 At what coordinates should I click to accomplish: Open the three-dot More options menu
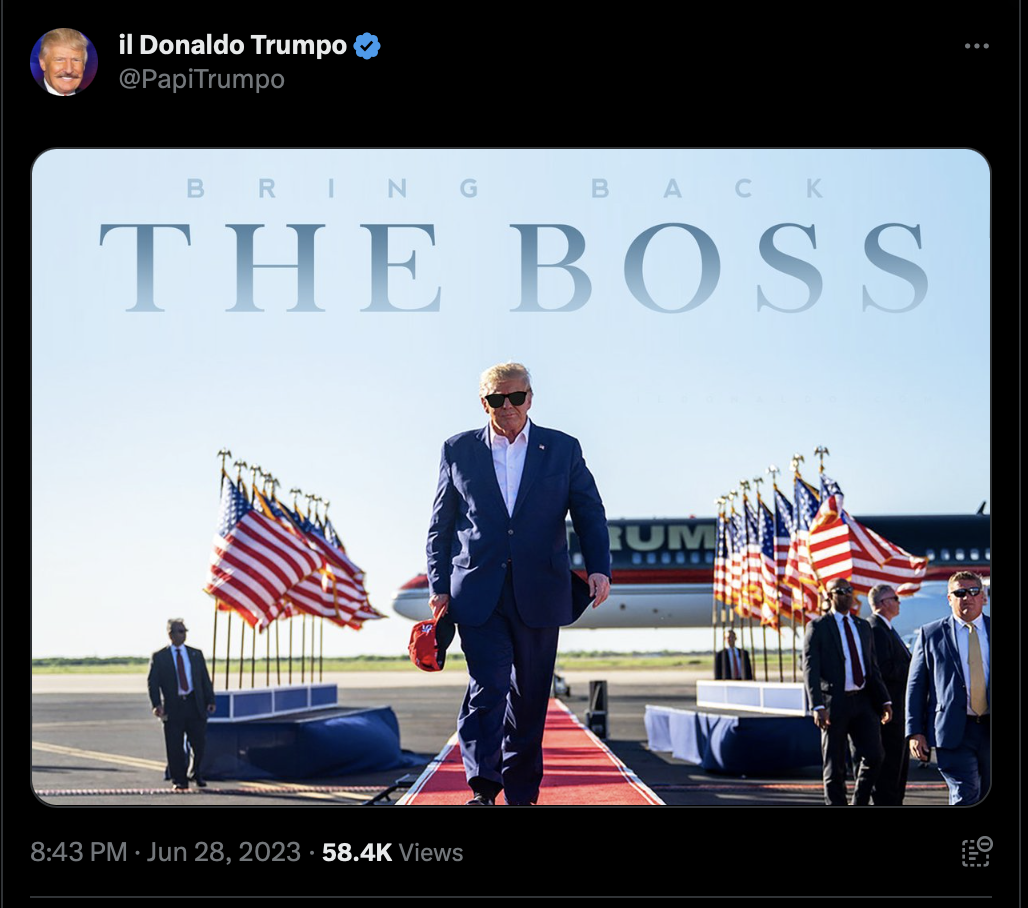[976, 46]
